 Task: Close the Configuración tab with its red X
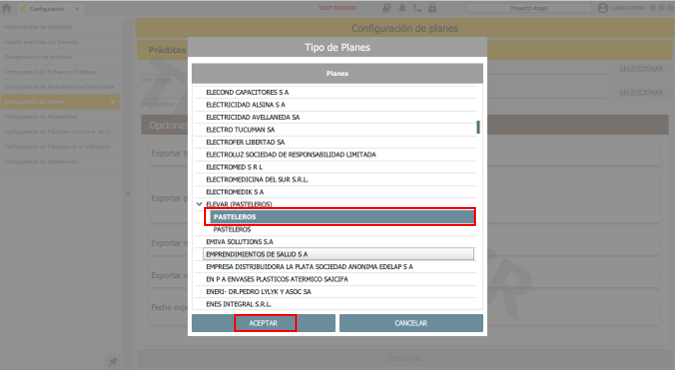(77, 9)
